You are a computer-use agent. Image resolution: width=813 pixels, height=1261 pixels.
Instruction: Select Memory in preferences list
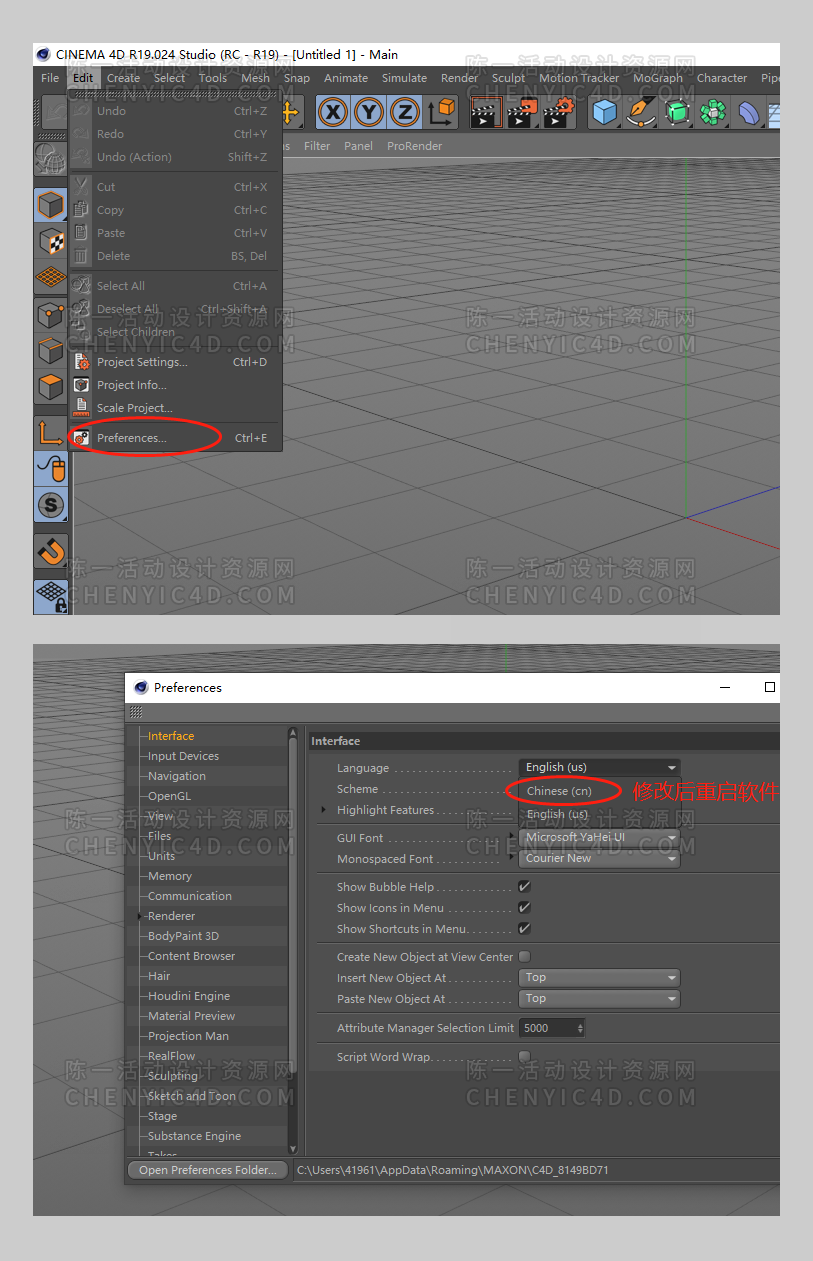[x=170, y=876]
